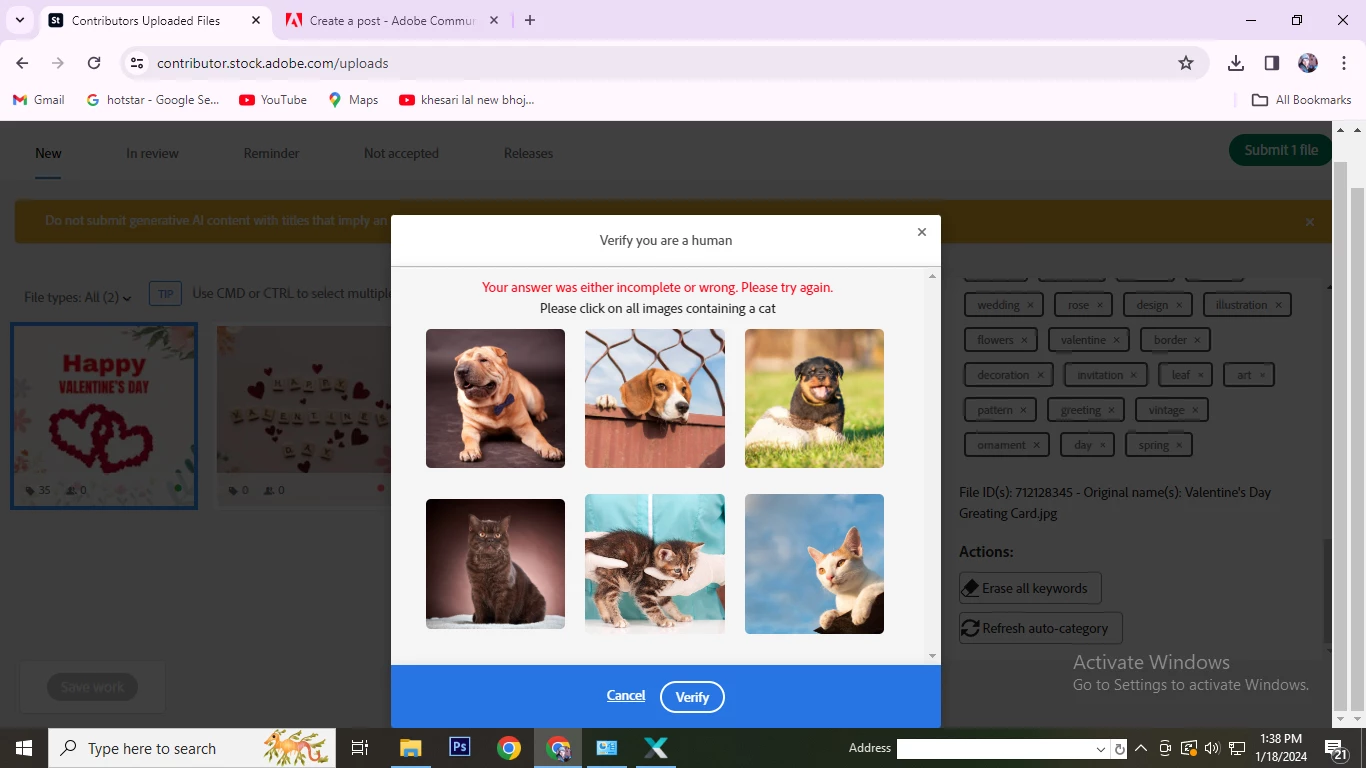Screen dimensions: 1366x768
Task: Click the taskbar search box
Action: coord(192,748)
